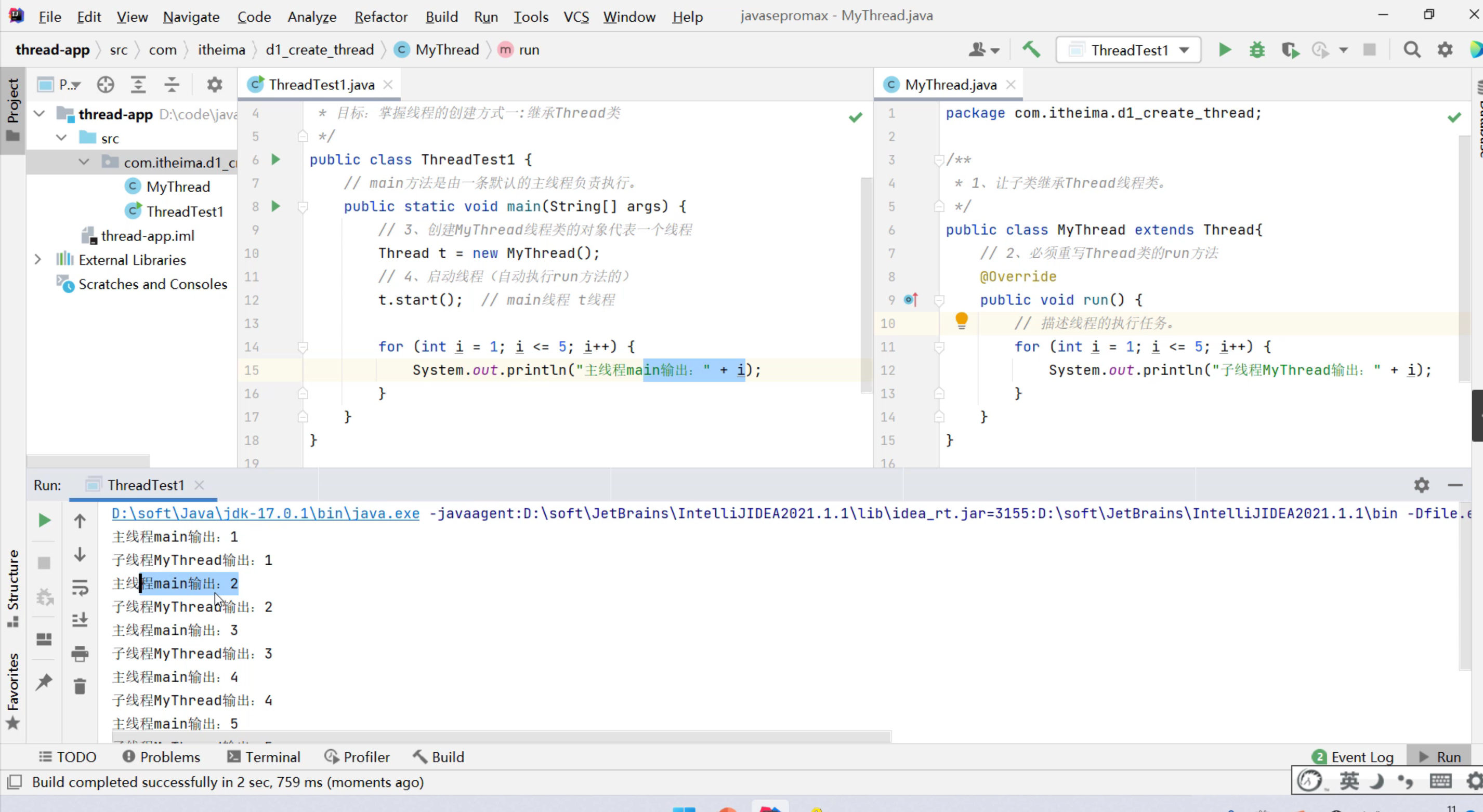The height and width of the screenshot is (812, 1483).
Task: Click the Build Project hammer icon
Action: 1031,49
